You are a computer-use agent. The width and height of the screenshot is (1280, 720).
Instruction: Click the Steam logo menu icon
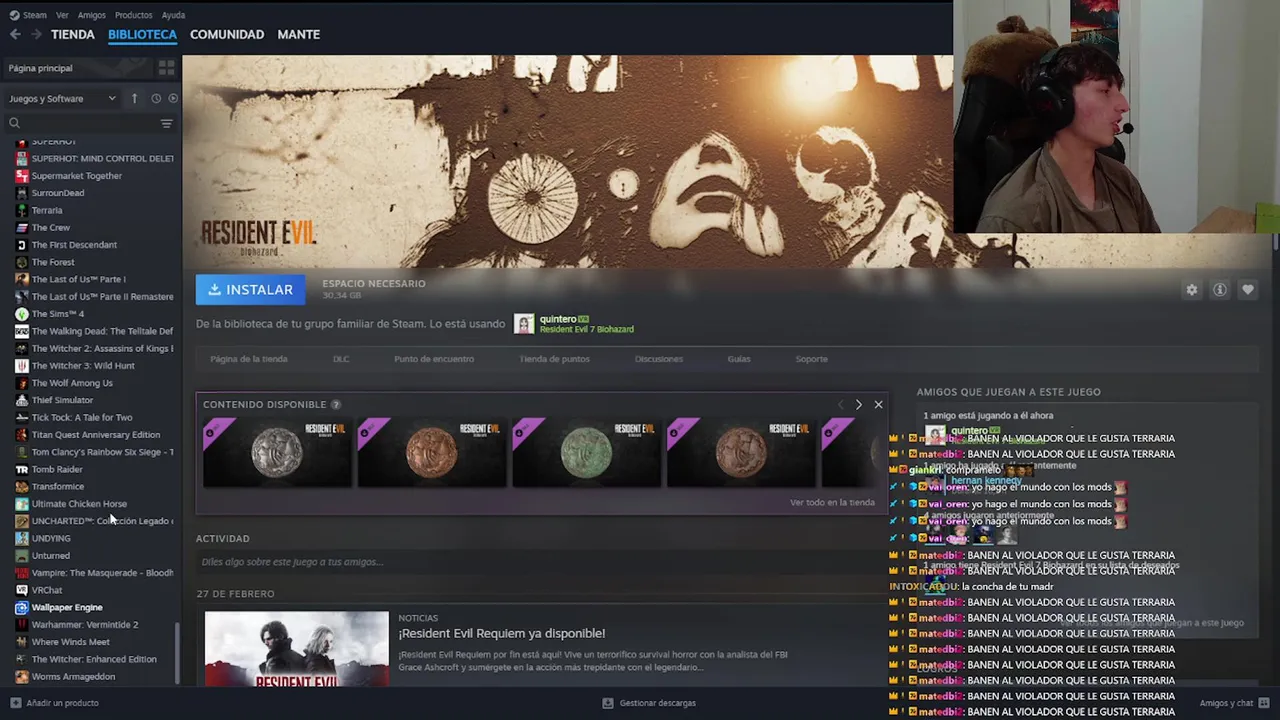click(14, 15)
